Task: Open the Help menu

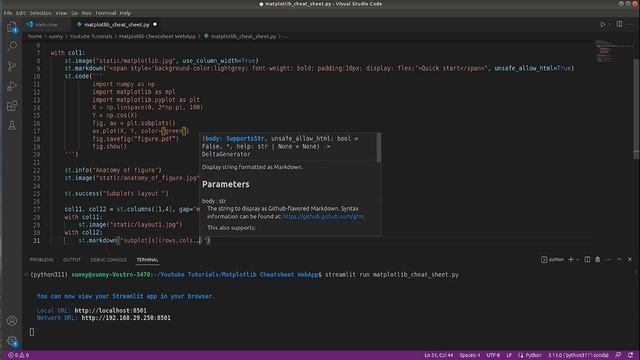Action: click(125, 13)
